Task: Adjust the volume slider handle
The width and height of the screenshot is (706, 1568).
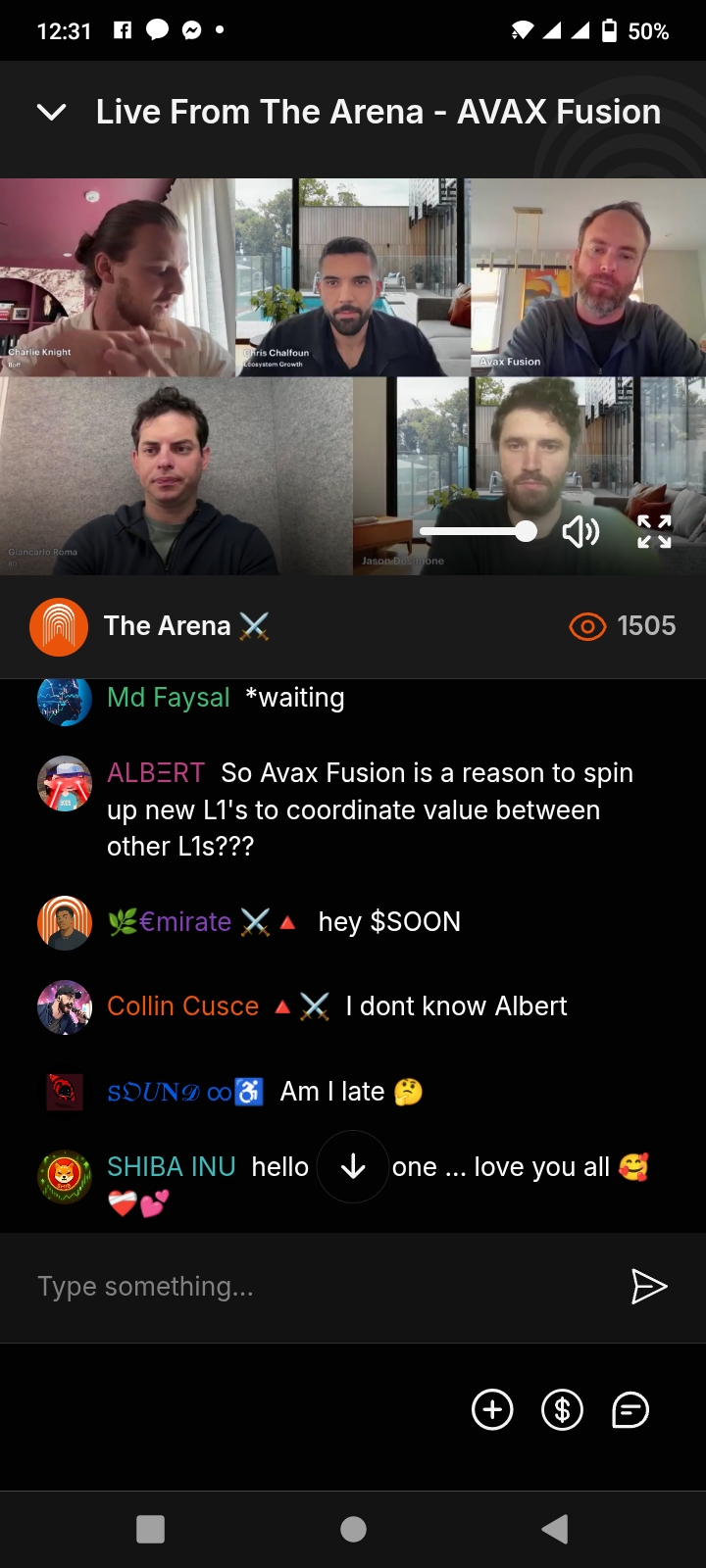Action: click(x=526, y=531)
